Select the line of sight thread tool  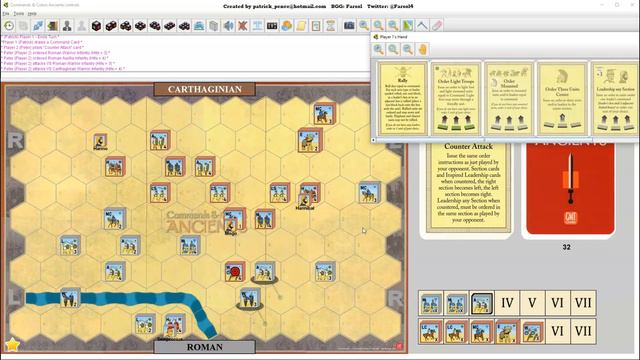422,26
